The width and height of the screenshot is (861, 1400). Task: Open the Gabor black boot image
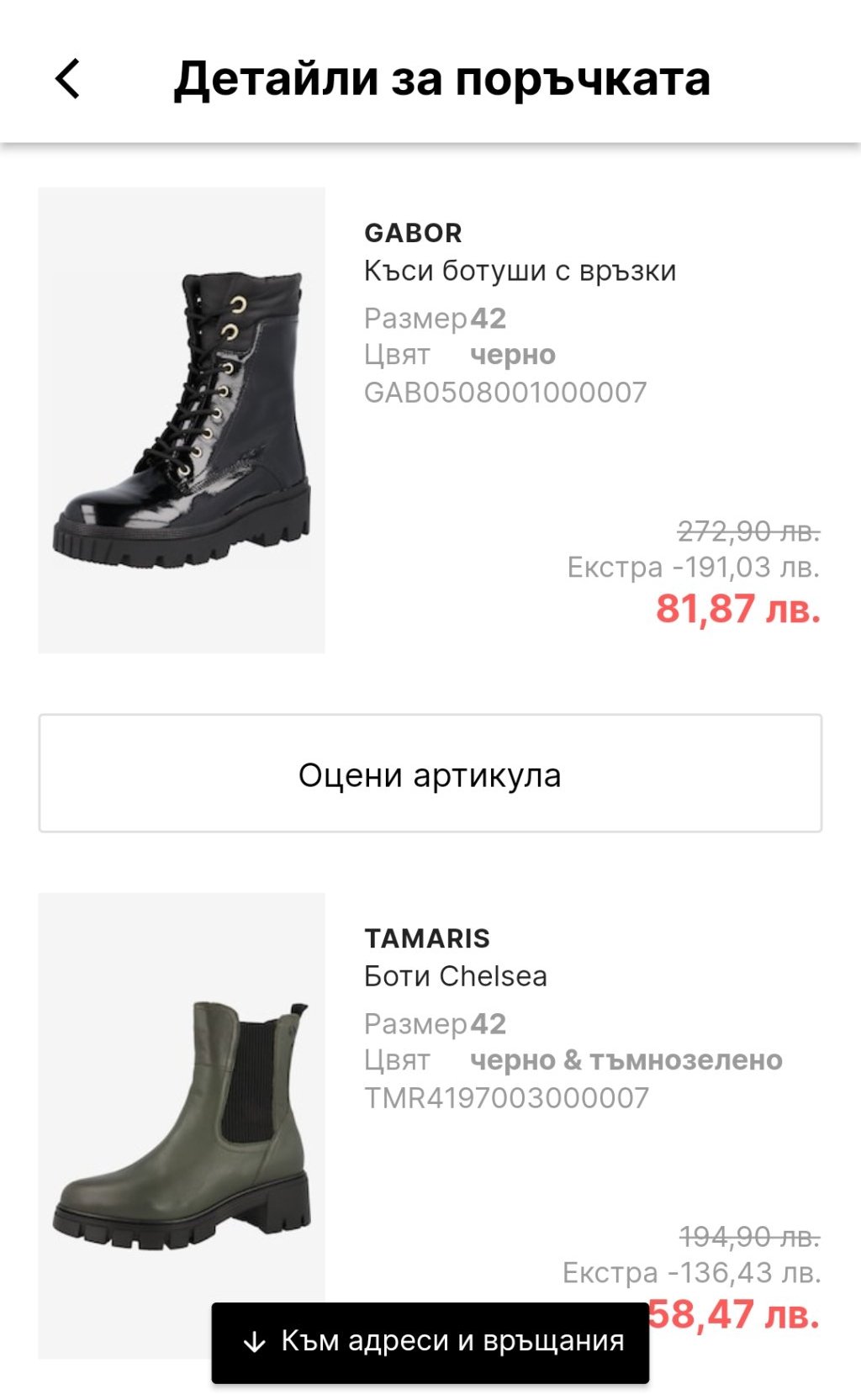point(182,420)
